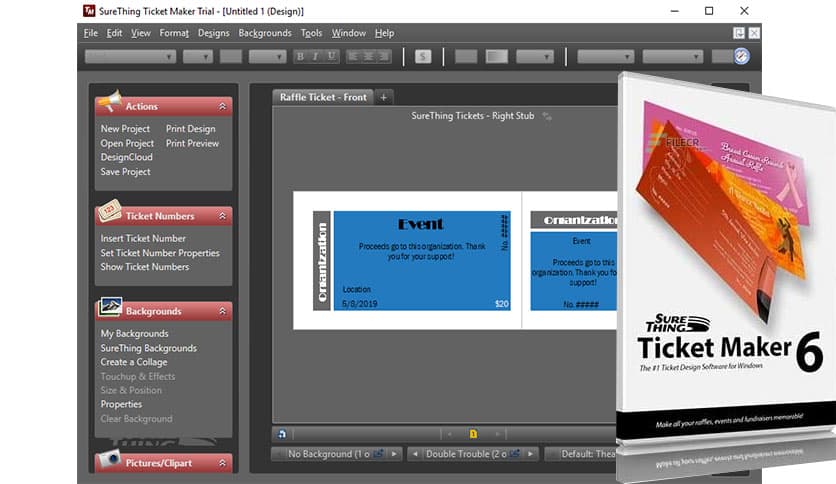
Task: Open the Format menu
Action: click(174, 33)
